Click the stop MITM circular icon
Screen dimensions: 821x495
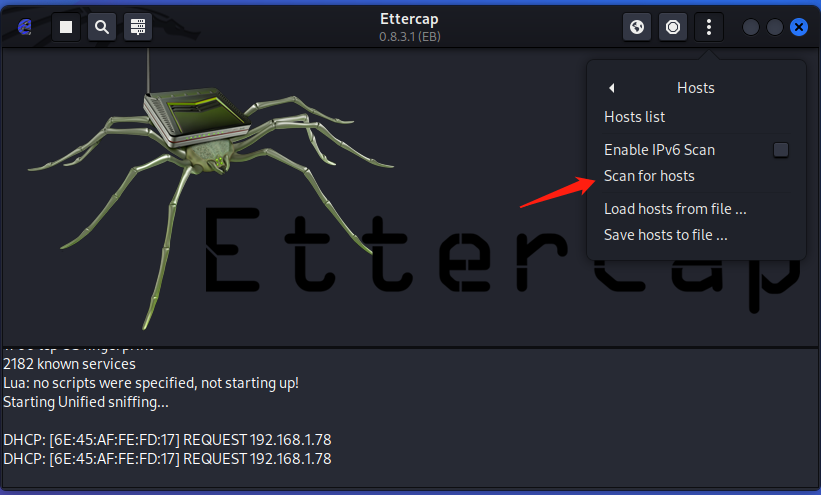click(x=673, y=27)
